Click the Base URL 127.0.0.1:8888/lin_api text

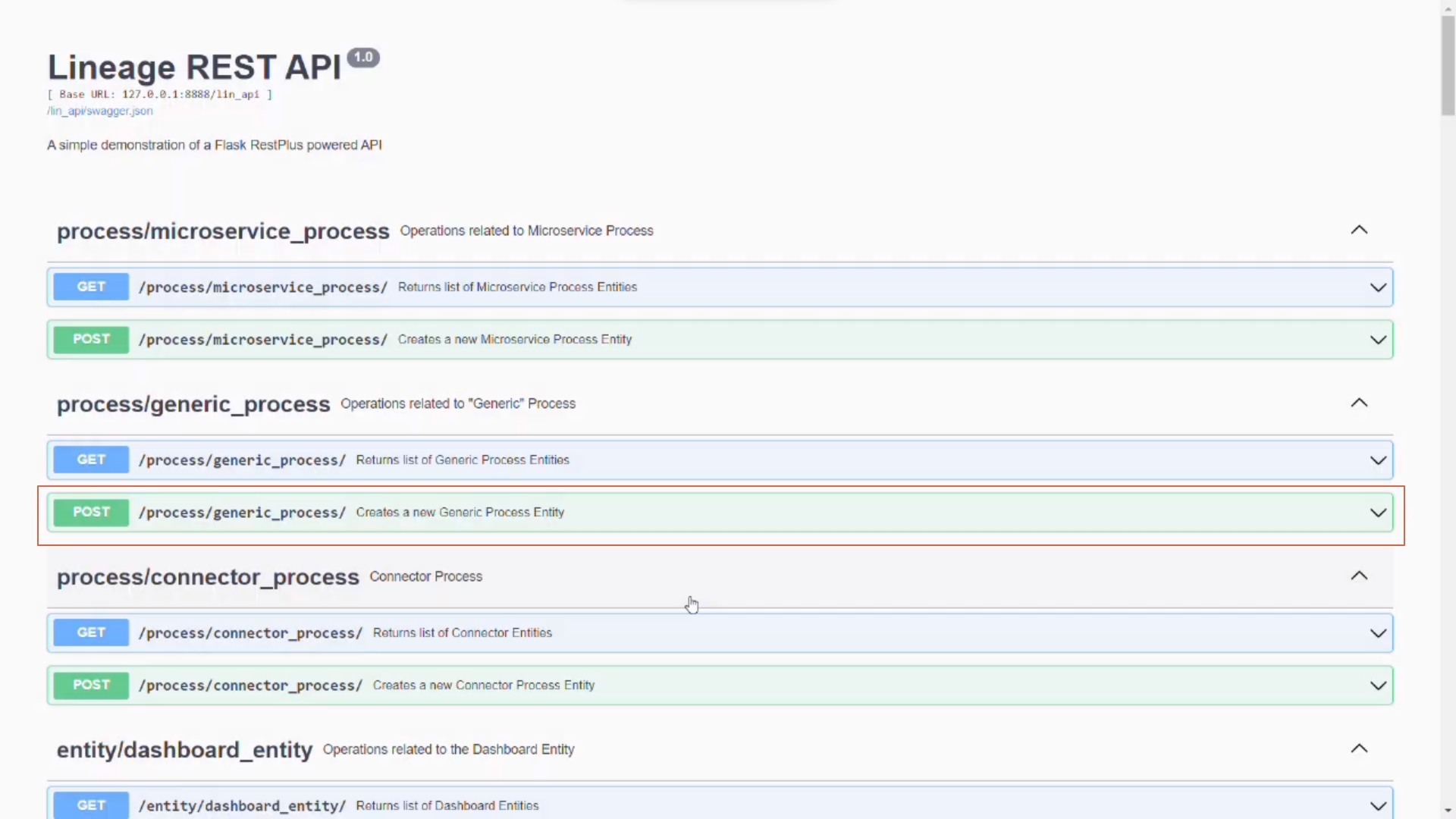(x=160, y=95)
